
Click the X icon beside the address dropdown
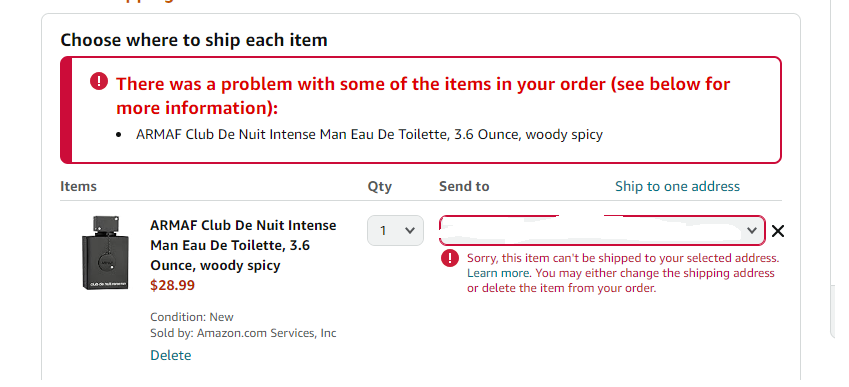click(778, 231)
